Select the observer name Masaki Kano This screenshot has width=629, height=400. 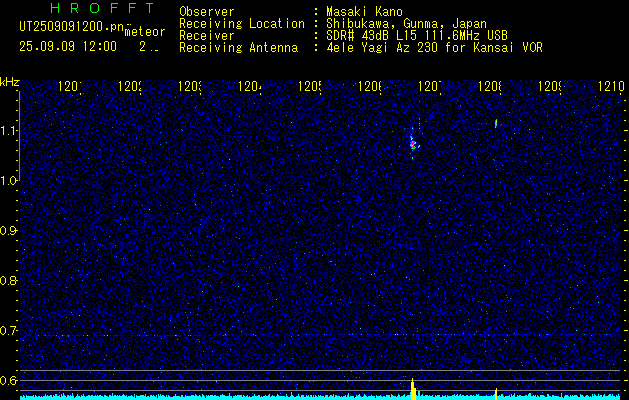[x=364, y=12]
